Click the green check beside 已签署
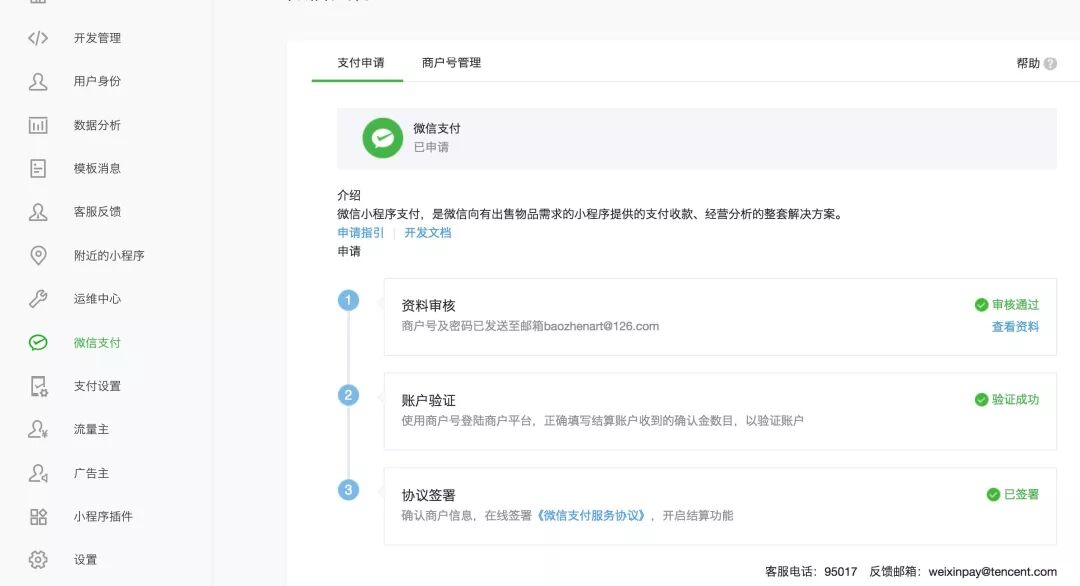Screen dimensions: 1080x586 point(993,494)
